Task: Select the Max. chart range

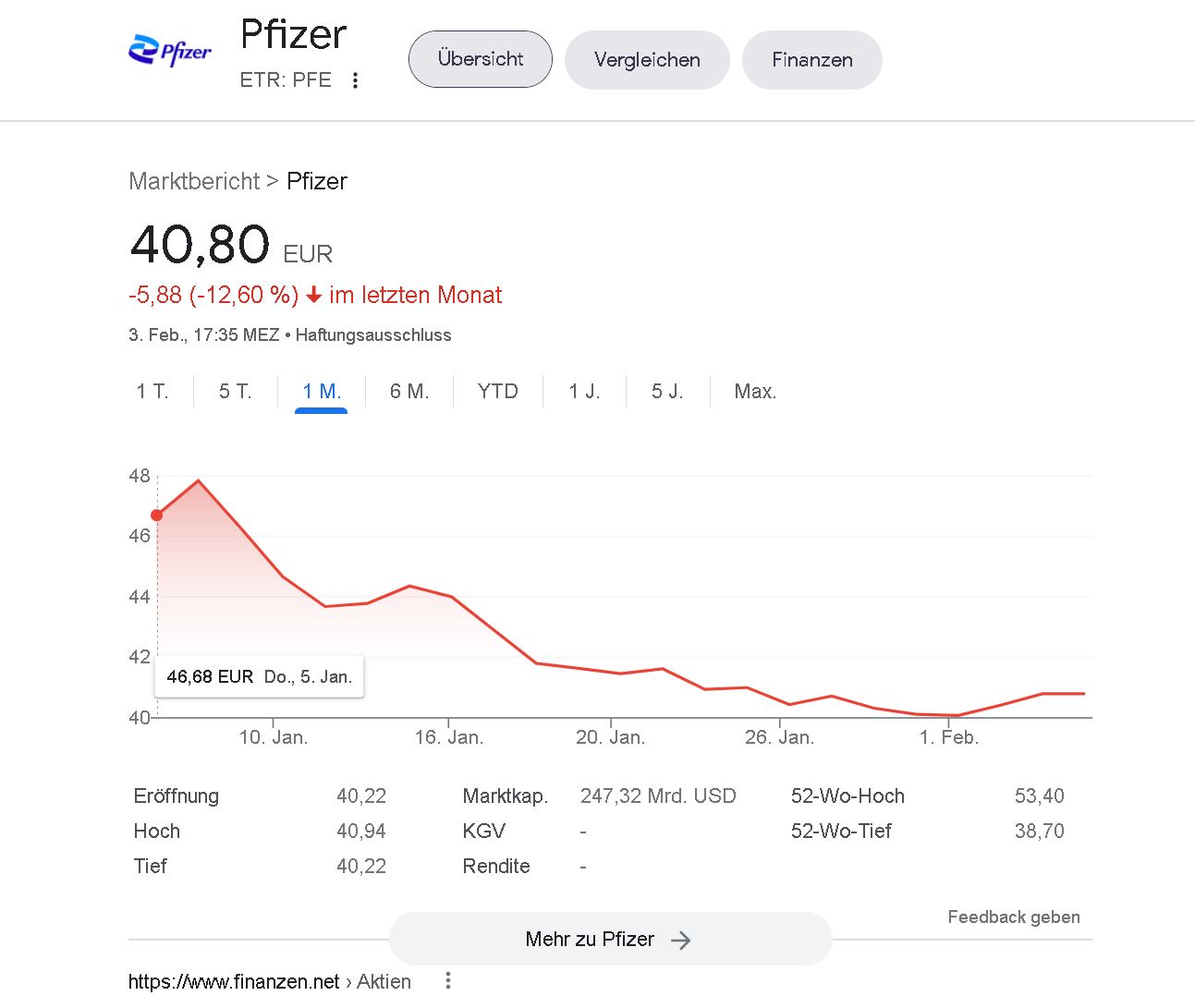Action: pyautogui.click(x=755, y=392)
